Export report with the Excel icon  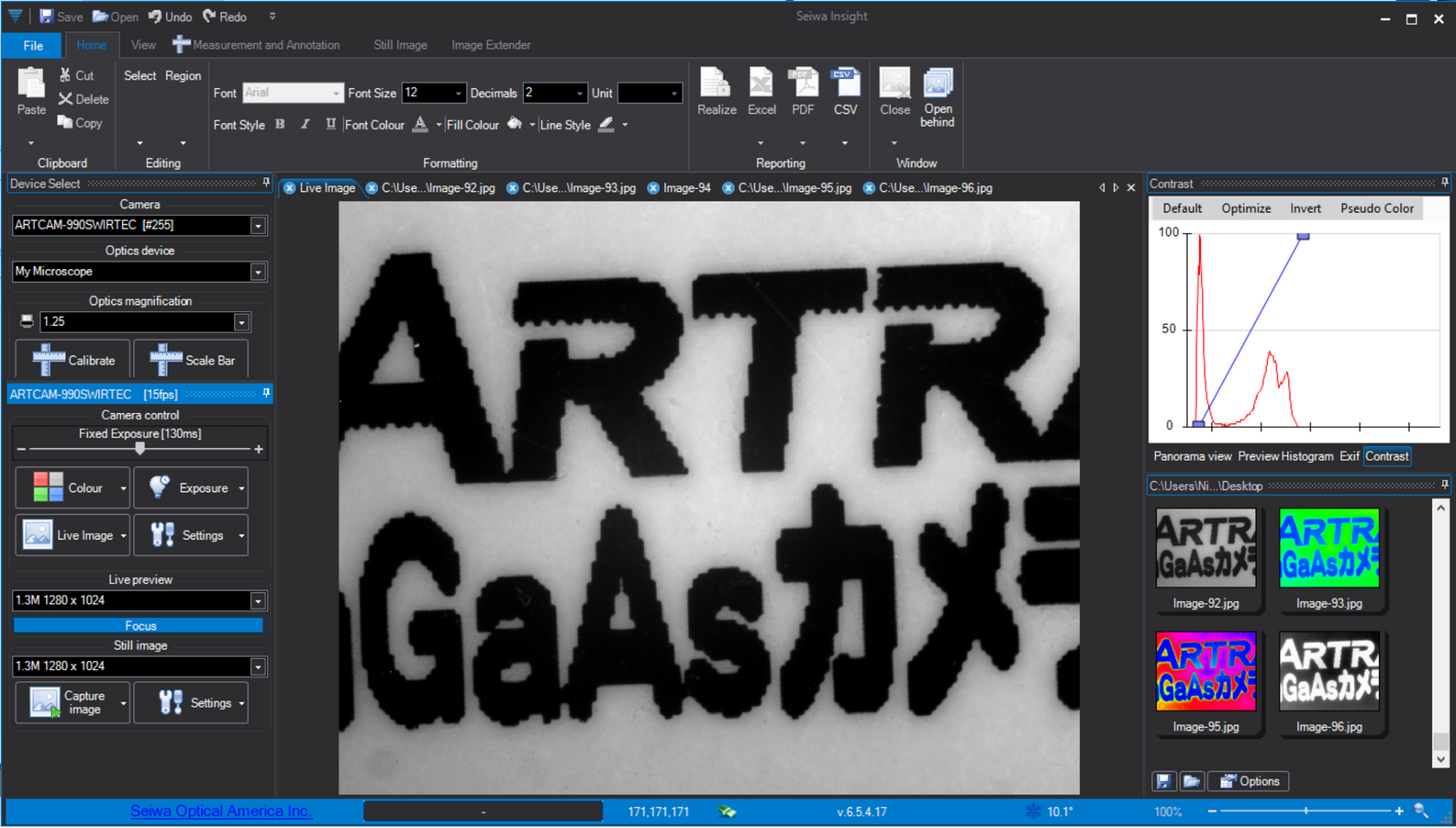[761, 83]
